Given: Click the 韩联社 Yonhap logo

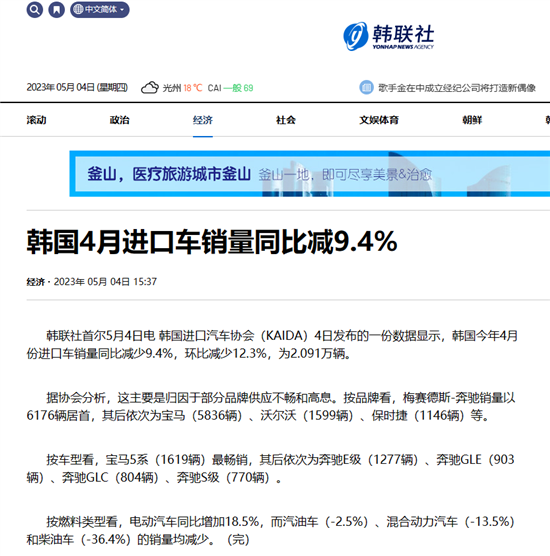Looking at the screenshot, I should 389,37.
